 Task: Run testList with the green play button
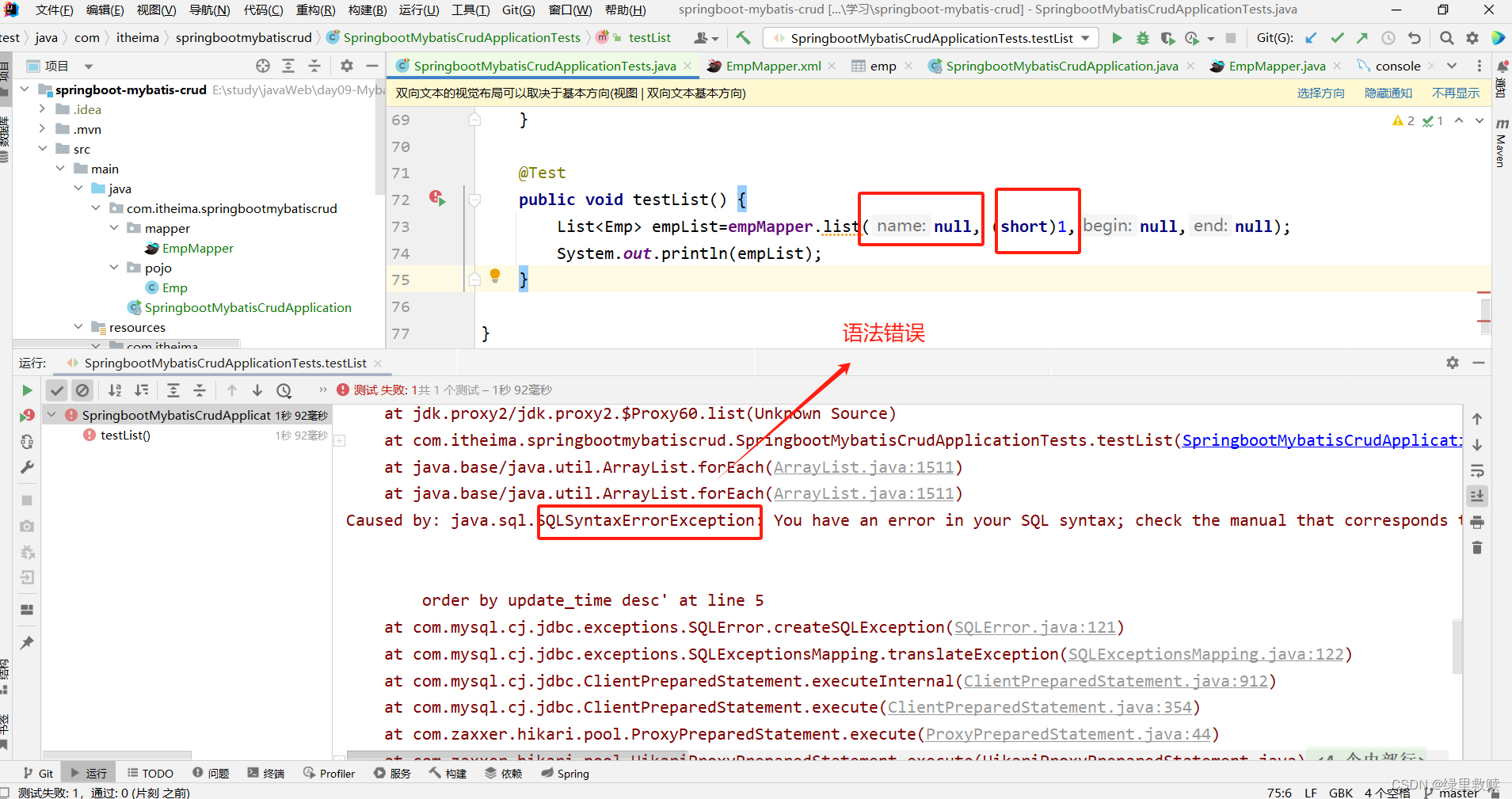[1117, 37]
